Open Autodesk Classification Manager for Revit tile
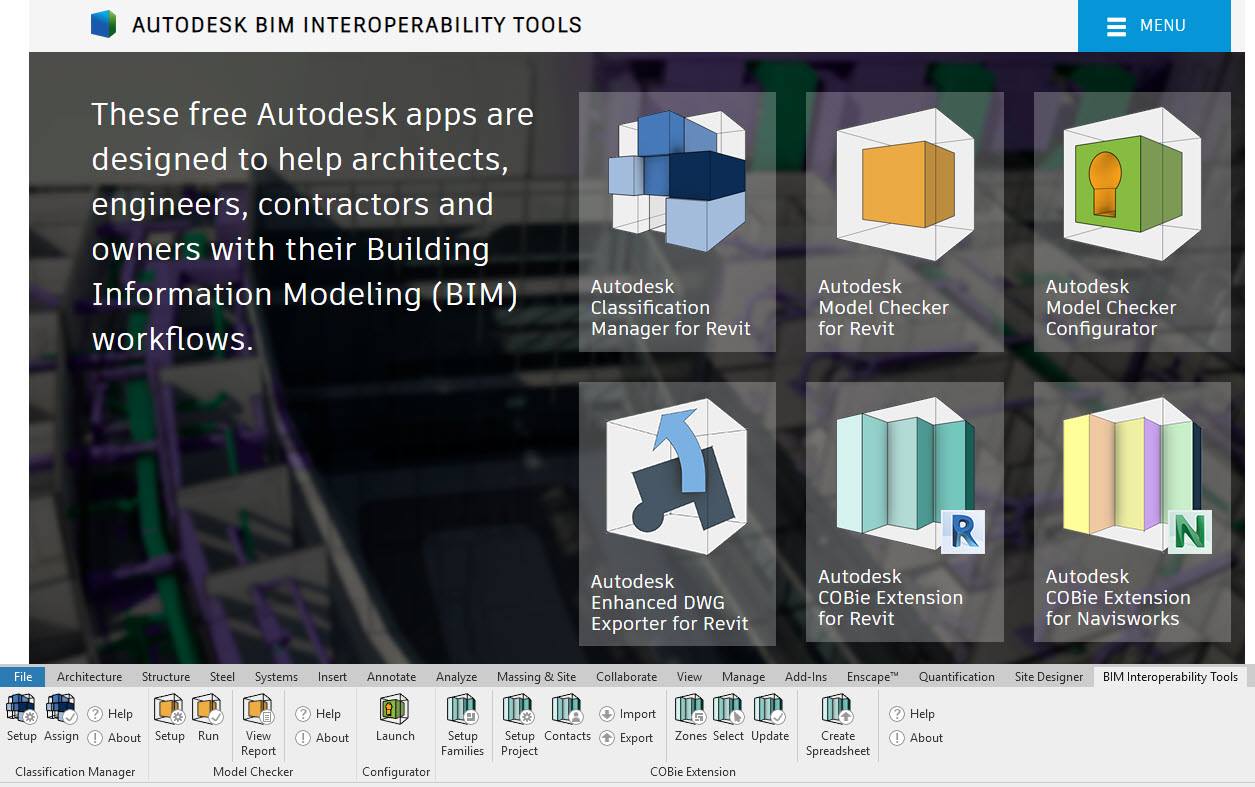Viewport: 1255px width, 787px height. point(677,222)
